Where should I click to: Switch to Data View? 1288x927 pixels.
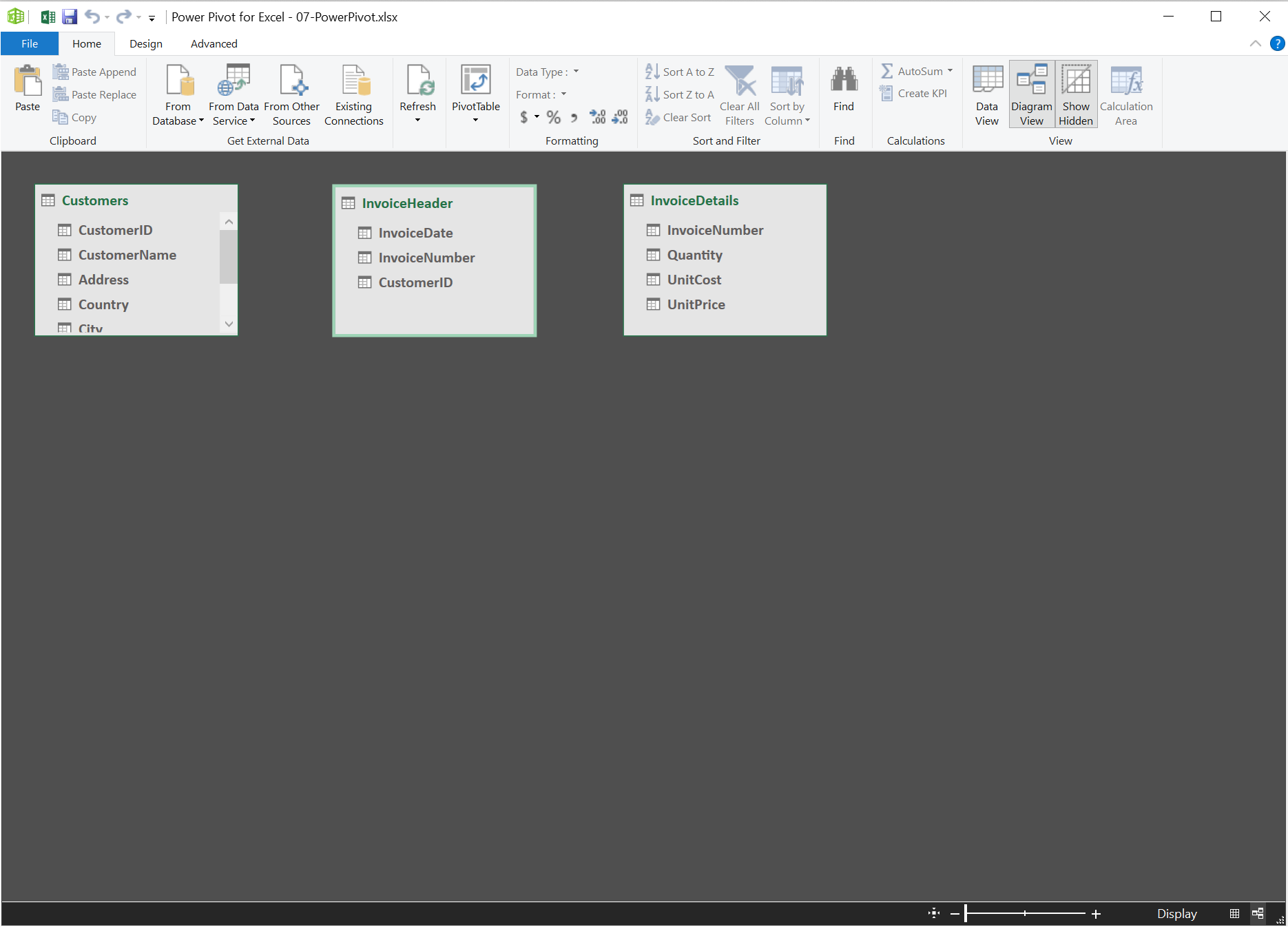[x=986, y=95]
